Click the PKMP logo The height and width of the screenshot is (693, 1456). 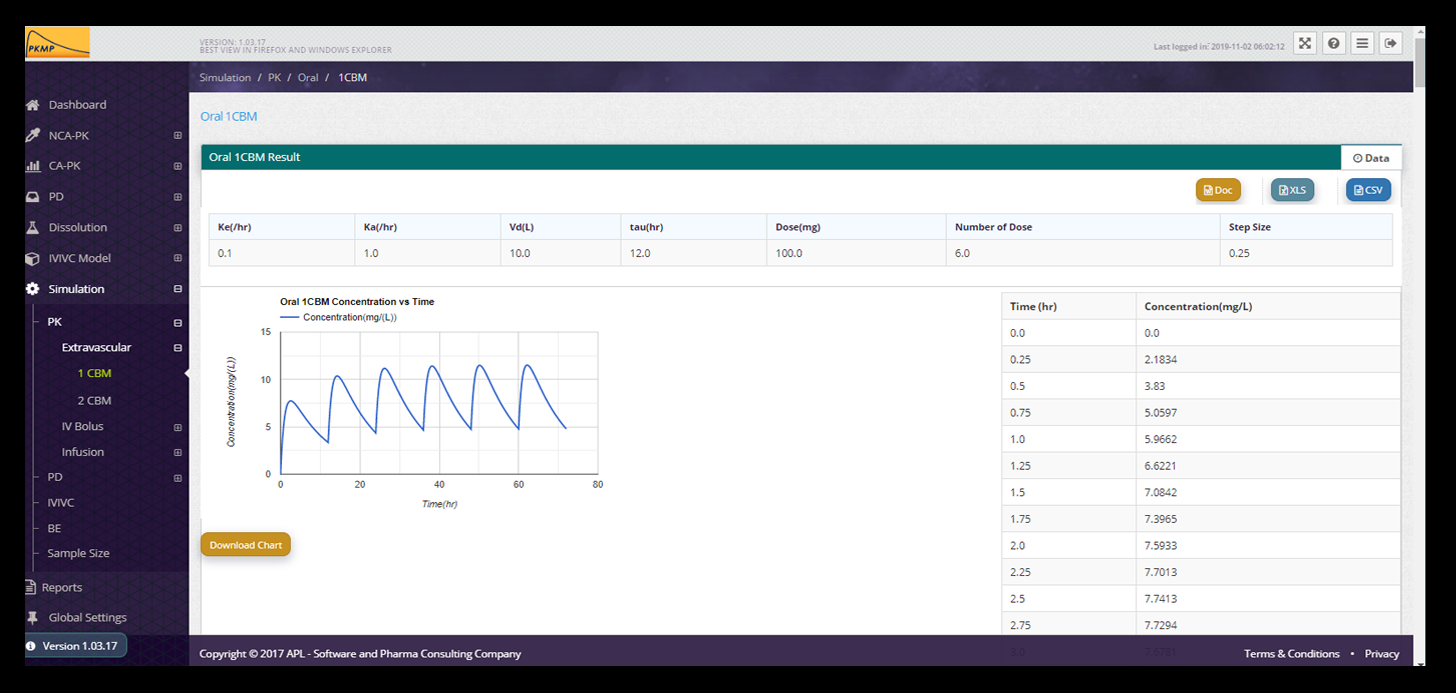coord(57,43)
